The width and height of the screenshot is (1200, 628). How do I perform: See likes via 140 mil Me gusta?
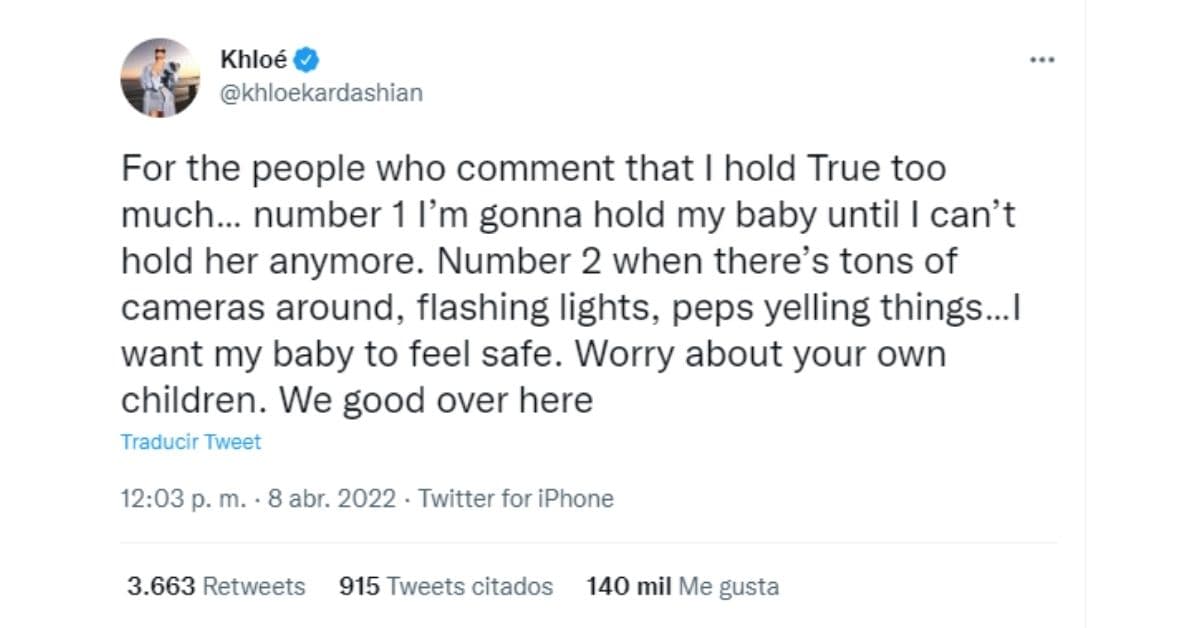[682, 587]
